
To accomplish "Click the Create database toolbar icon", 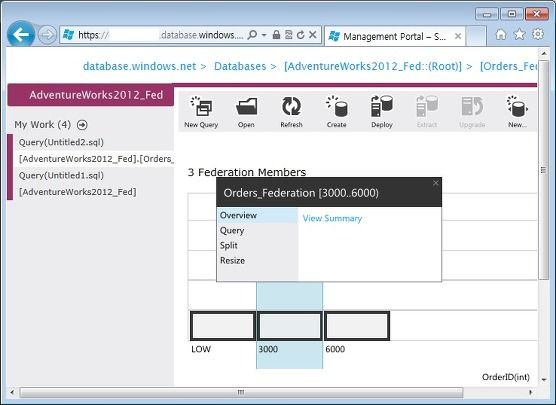I will (336, 112).
